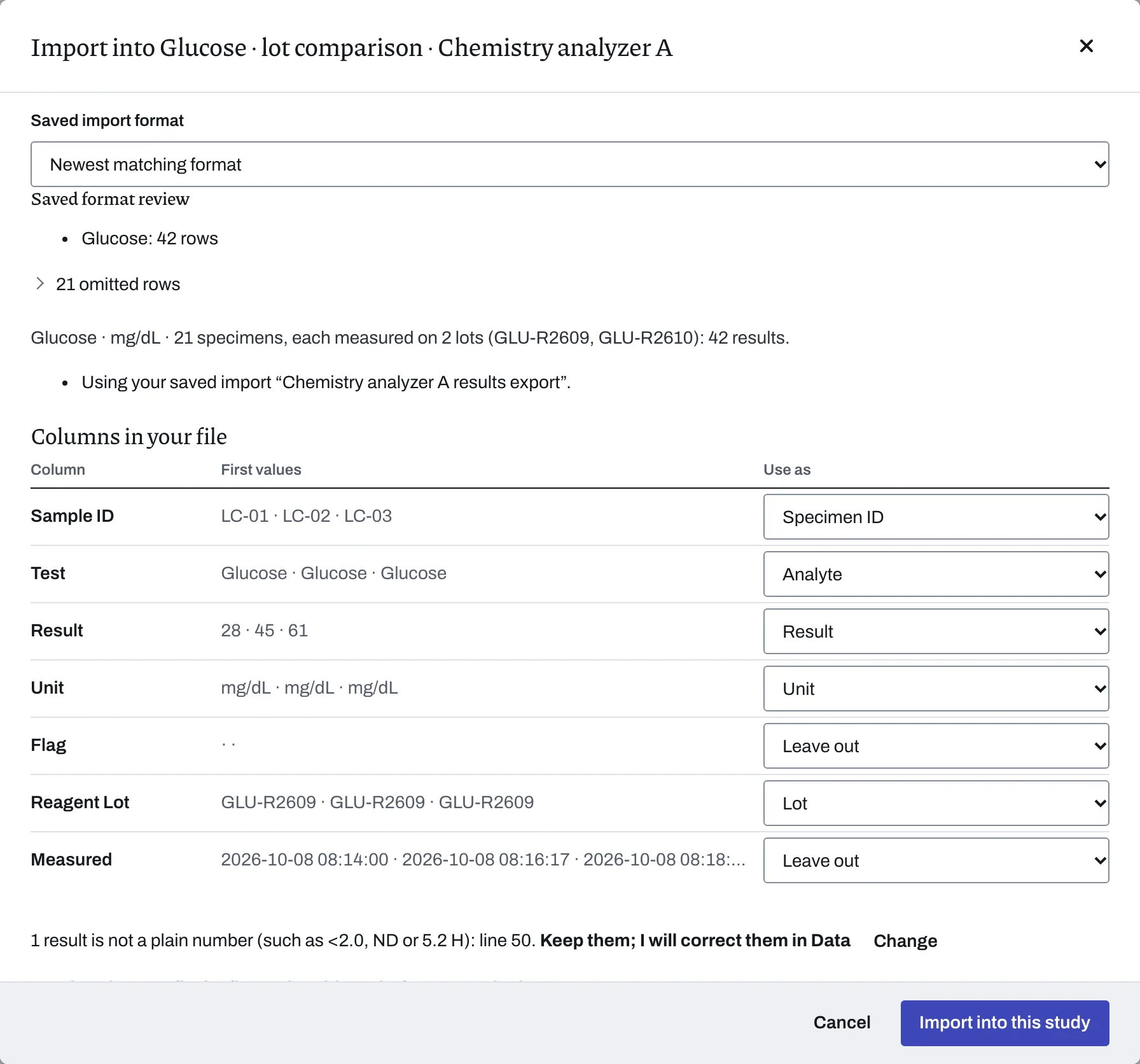Click the 'Keep them; I will correct them in Data' text
Screen dimensions: 1140x1064
point(695,941)
